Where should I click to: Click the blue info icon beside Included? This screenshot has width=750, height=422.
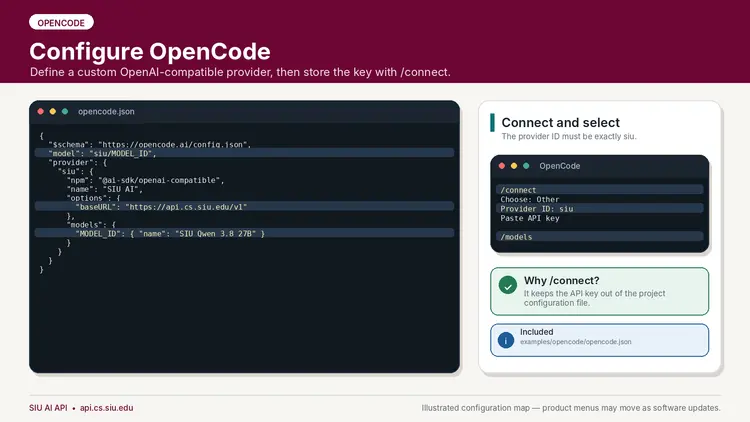[506, 340]
